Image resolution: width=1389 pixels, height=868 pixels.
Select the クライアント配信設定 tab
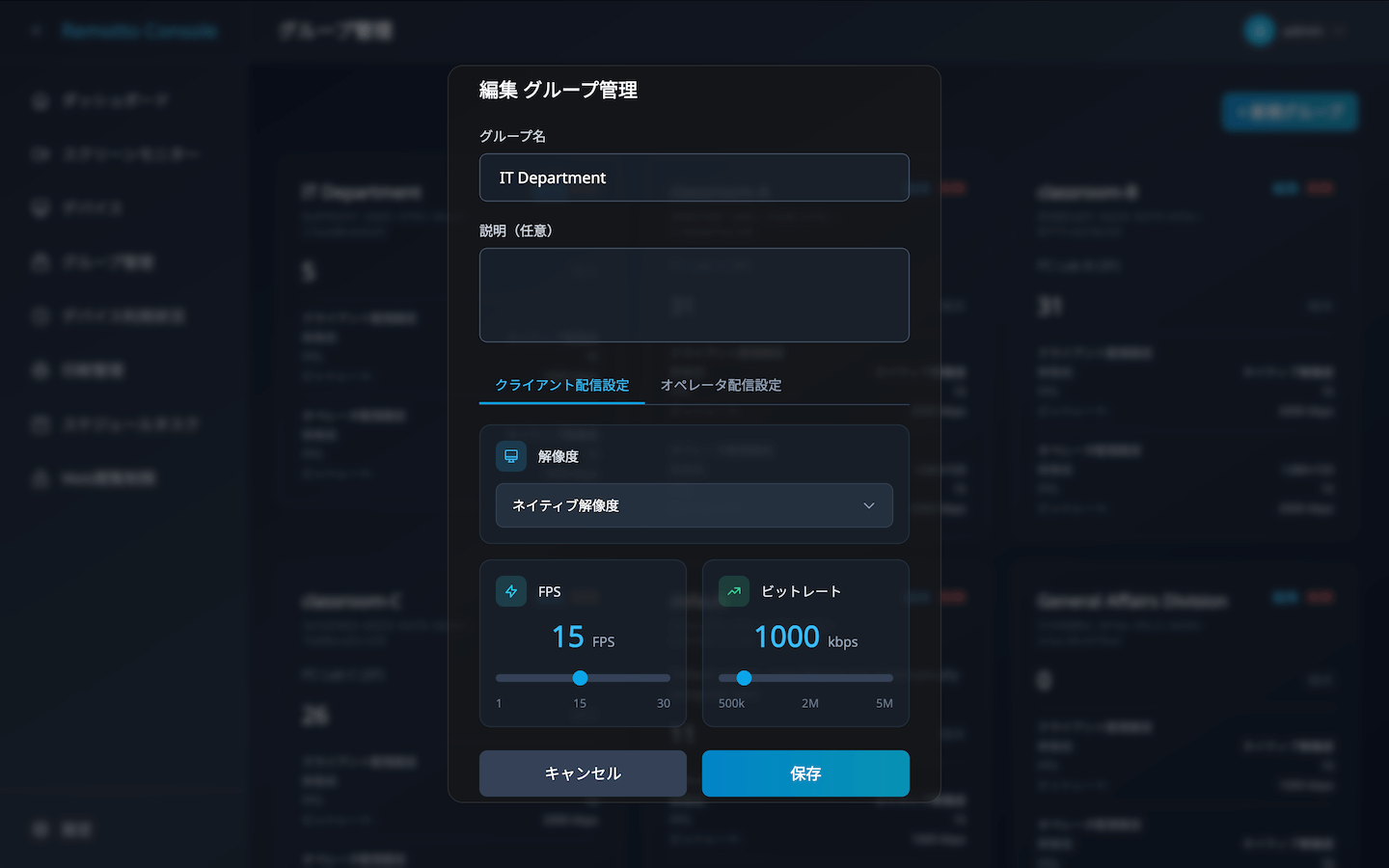(561, 385)
